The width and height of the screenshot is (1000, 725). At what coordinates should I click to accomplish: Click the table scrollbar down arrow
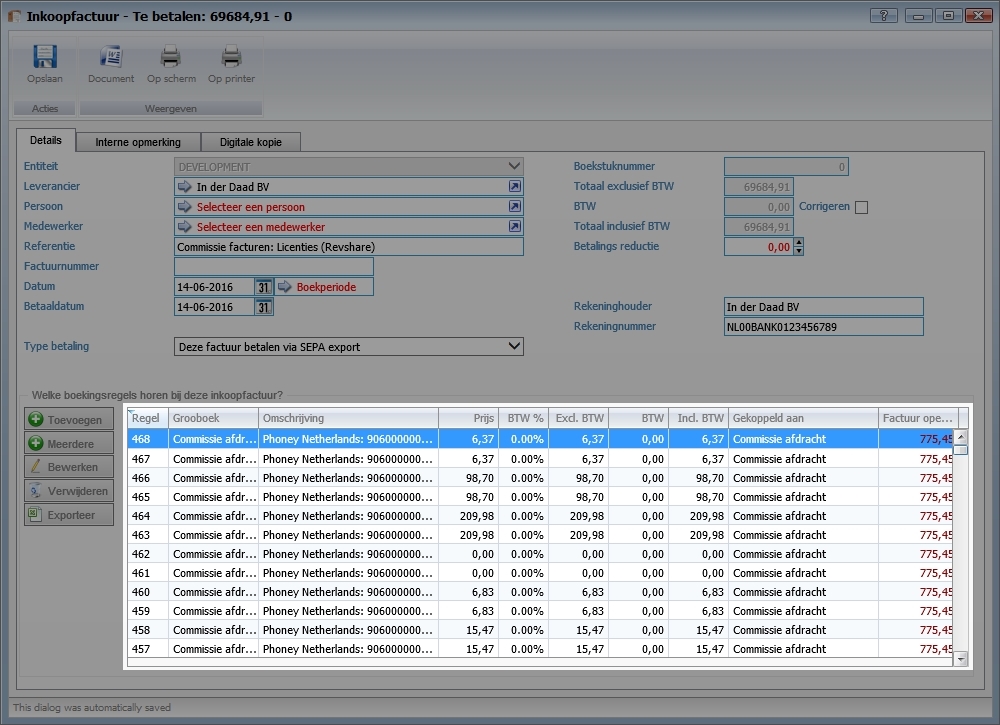point(961,658)
